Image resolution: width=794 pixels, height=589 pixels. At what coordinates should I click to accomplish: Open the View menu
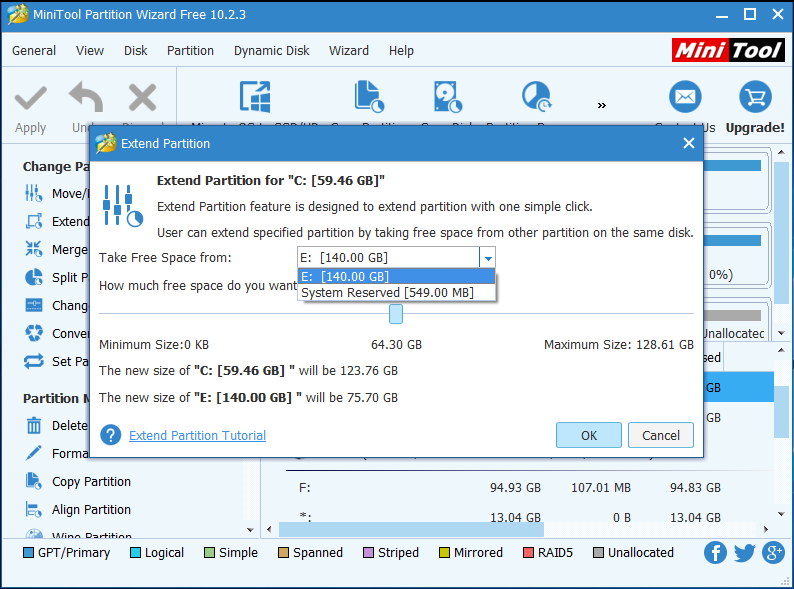[90, 51]
